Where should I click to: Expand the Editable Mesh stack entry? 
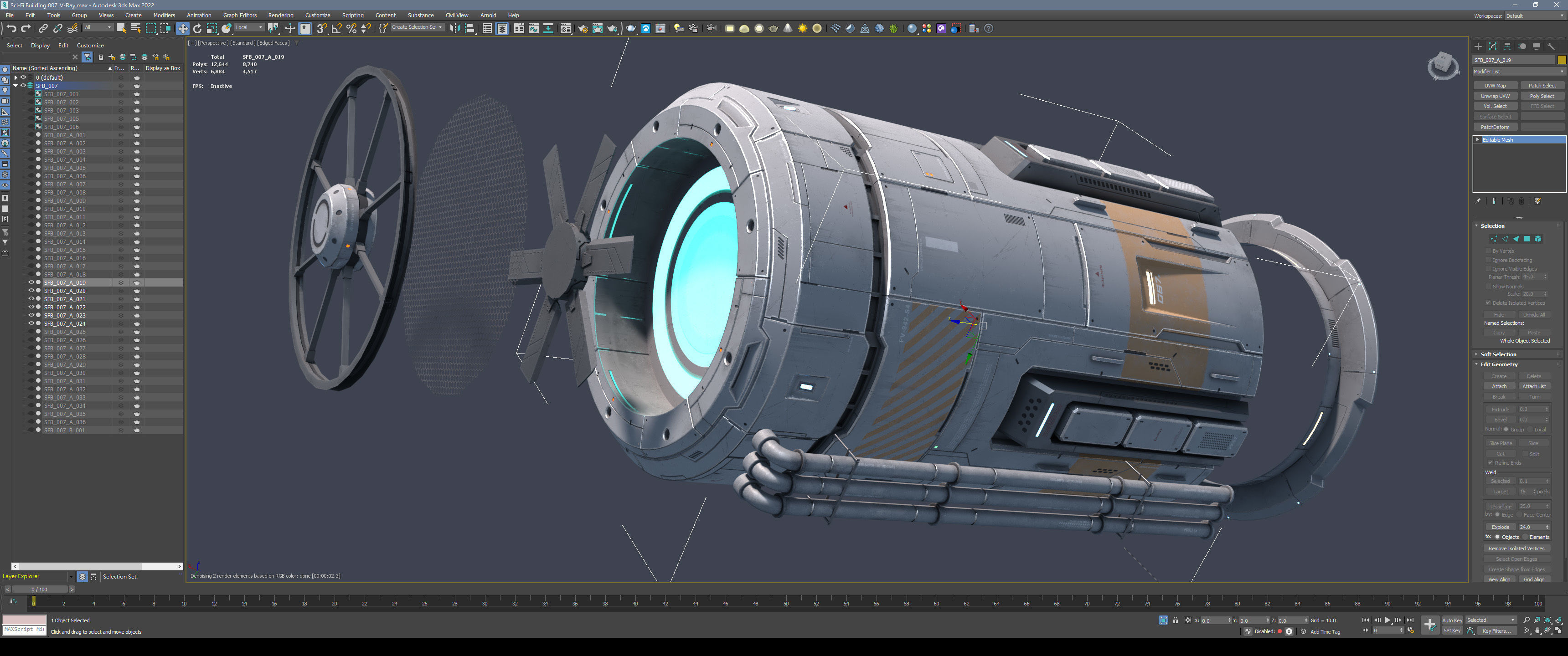1478,140
